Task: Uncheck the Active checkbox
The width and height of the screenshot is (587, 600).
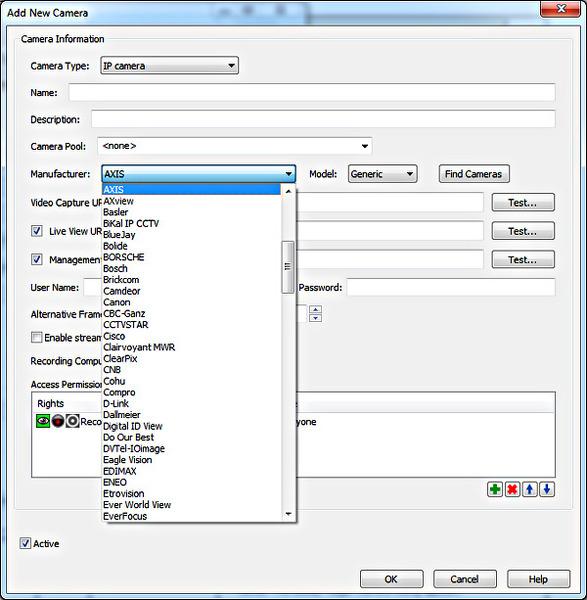Action: coord(25,543)
